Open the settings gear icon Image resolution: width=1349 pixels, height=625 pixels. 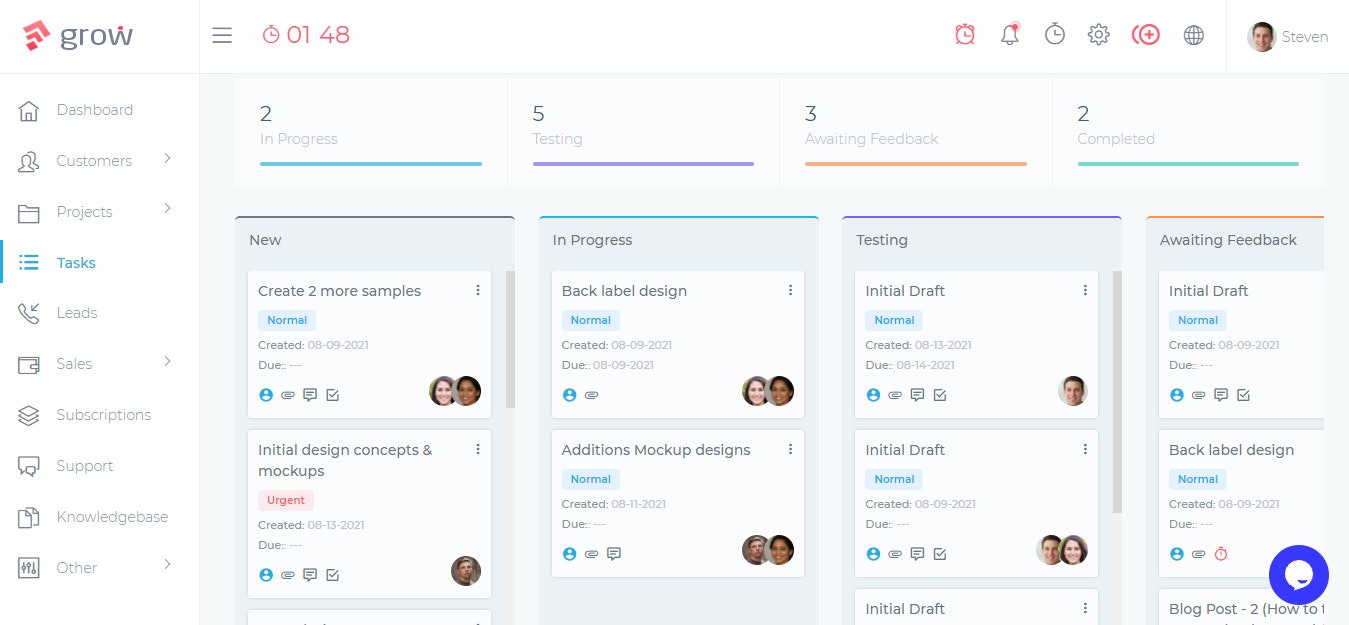(1098, 34)
